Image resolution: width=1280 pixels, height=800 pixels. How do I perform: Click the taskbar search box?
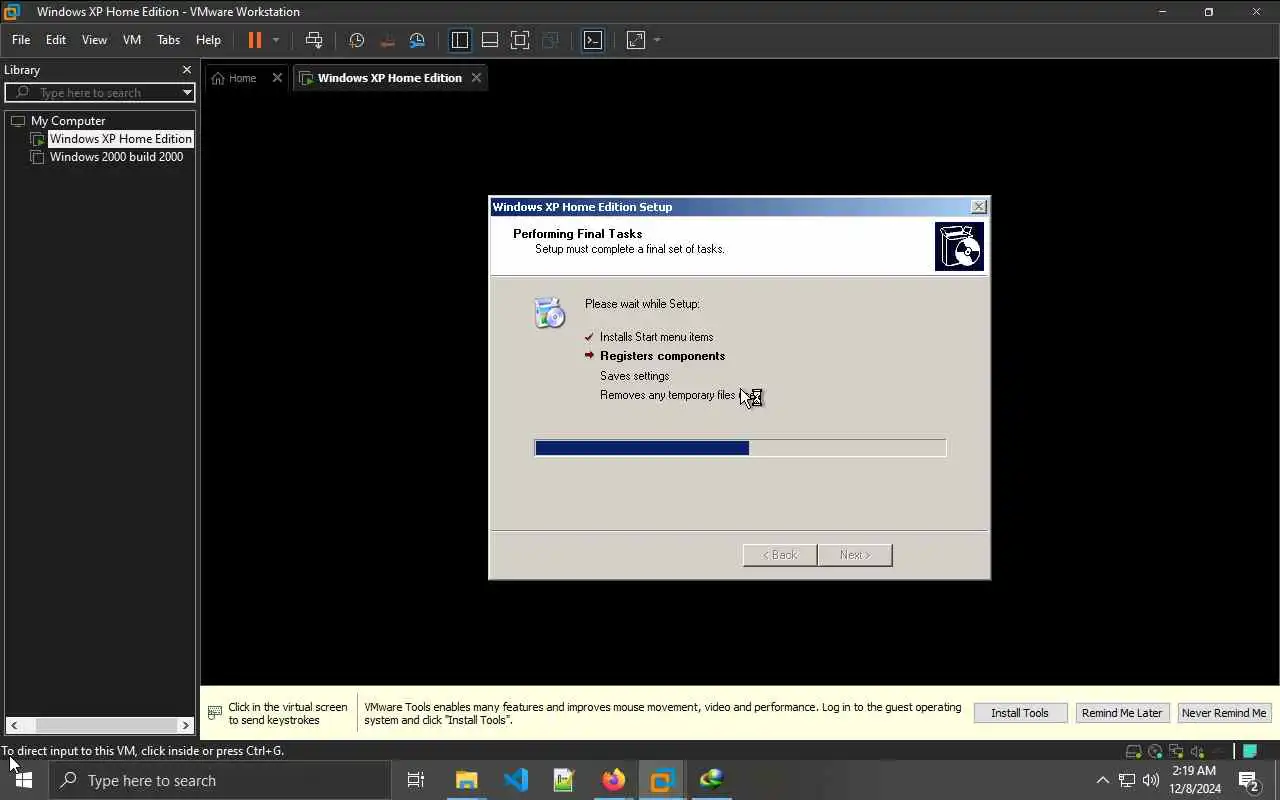tap(220, 780)
